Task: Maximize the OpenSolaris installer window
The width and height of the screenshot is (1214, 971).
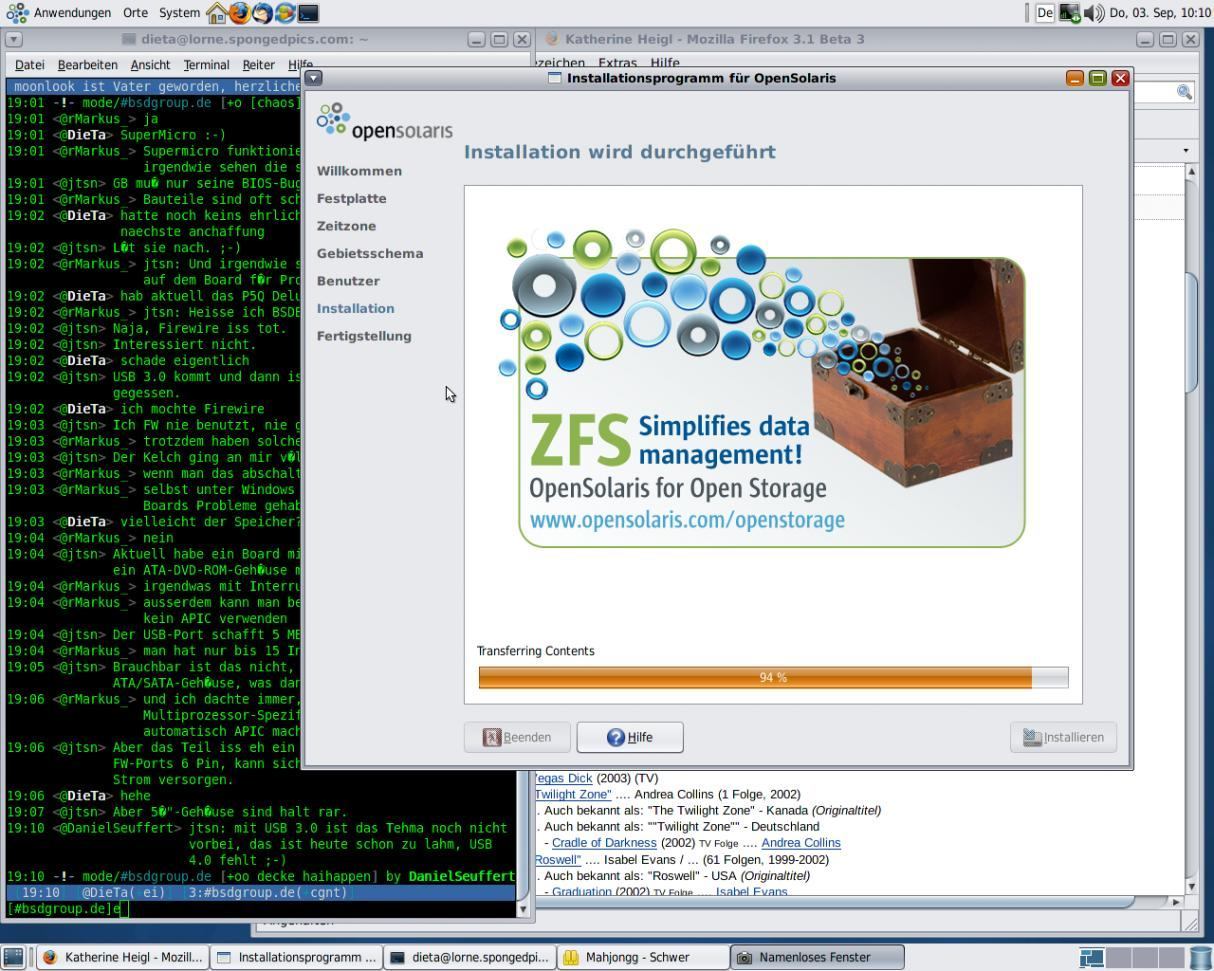Action: [x=1098, y=78]
